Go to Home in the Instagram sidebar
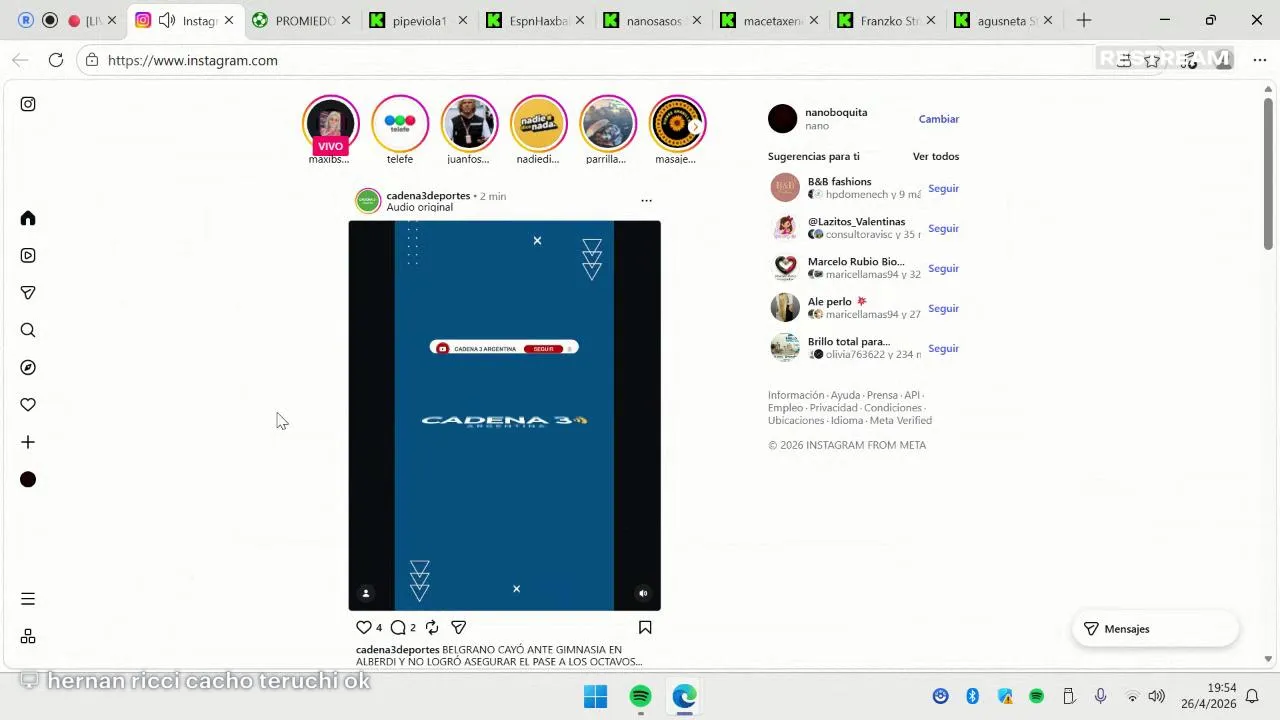This screenshot has height=720, width=1280. (x=28, y=218)
